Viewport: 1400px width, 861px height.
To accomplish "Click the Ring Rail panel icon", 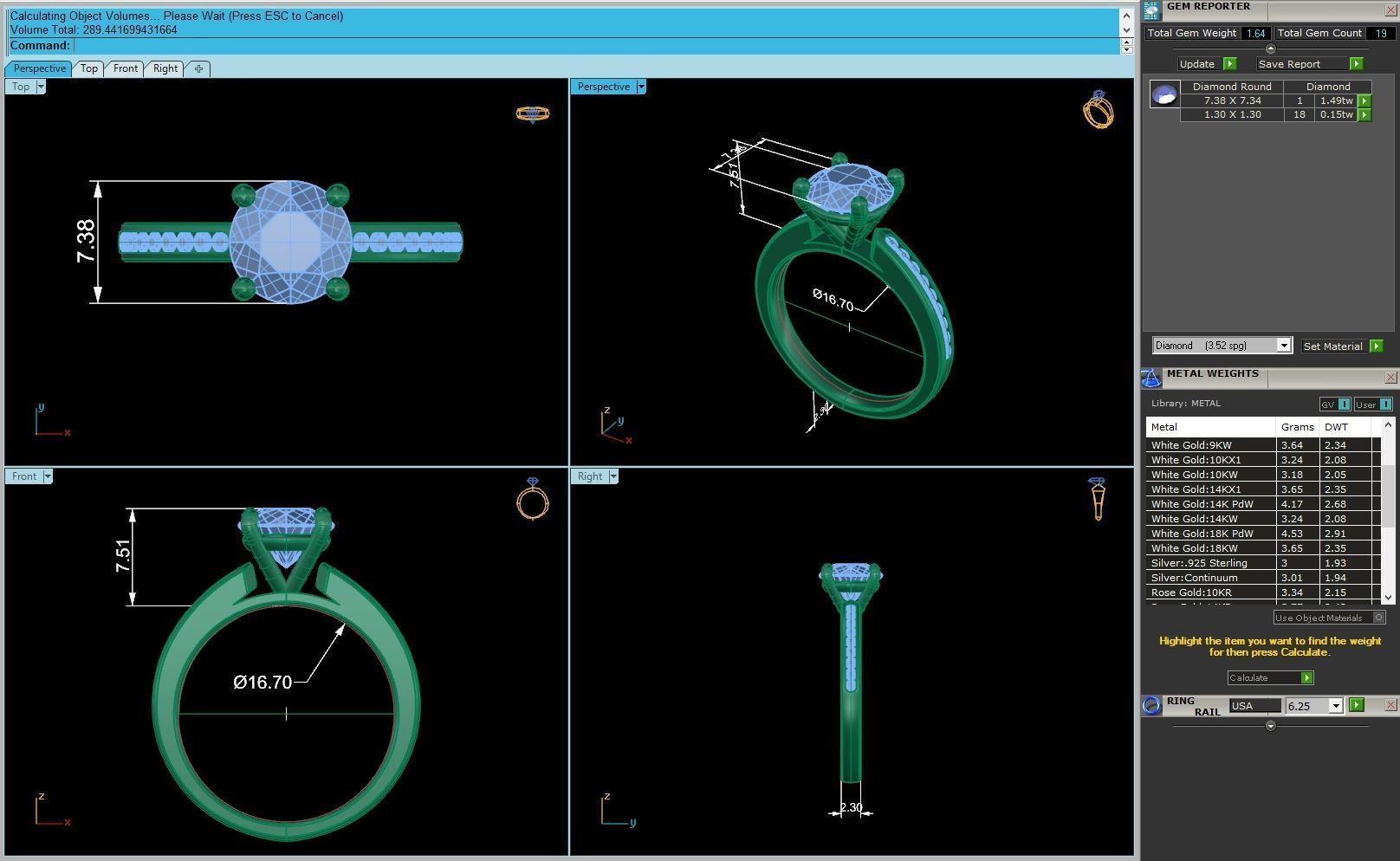I will 1151,705.
